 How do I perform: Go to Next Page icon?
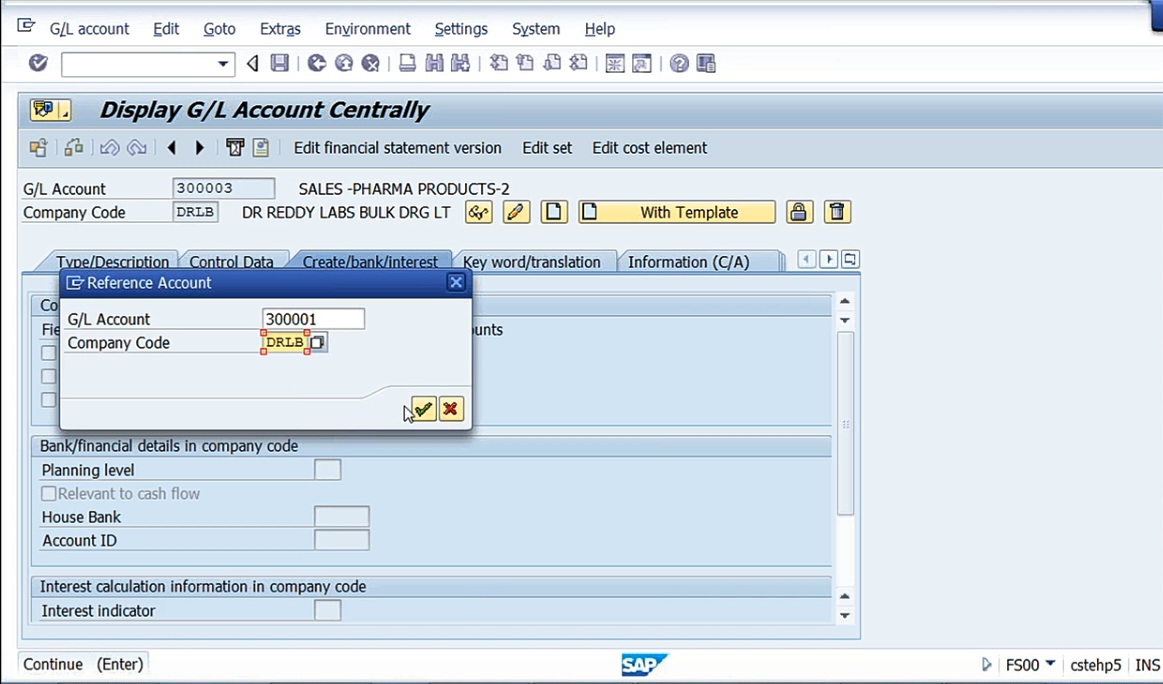pyautogui.click(x=552, y=63)
